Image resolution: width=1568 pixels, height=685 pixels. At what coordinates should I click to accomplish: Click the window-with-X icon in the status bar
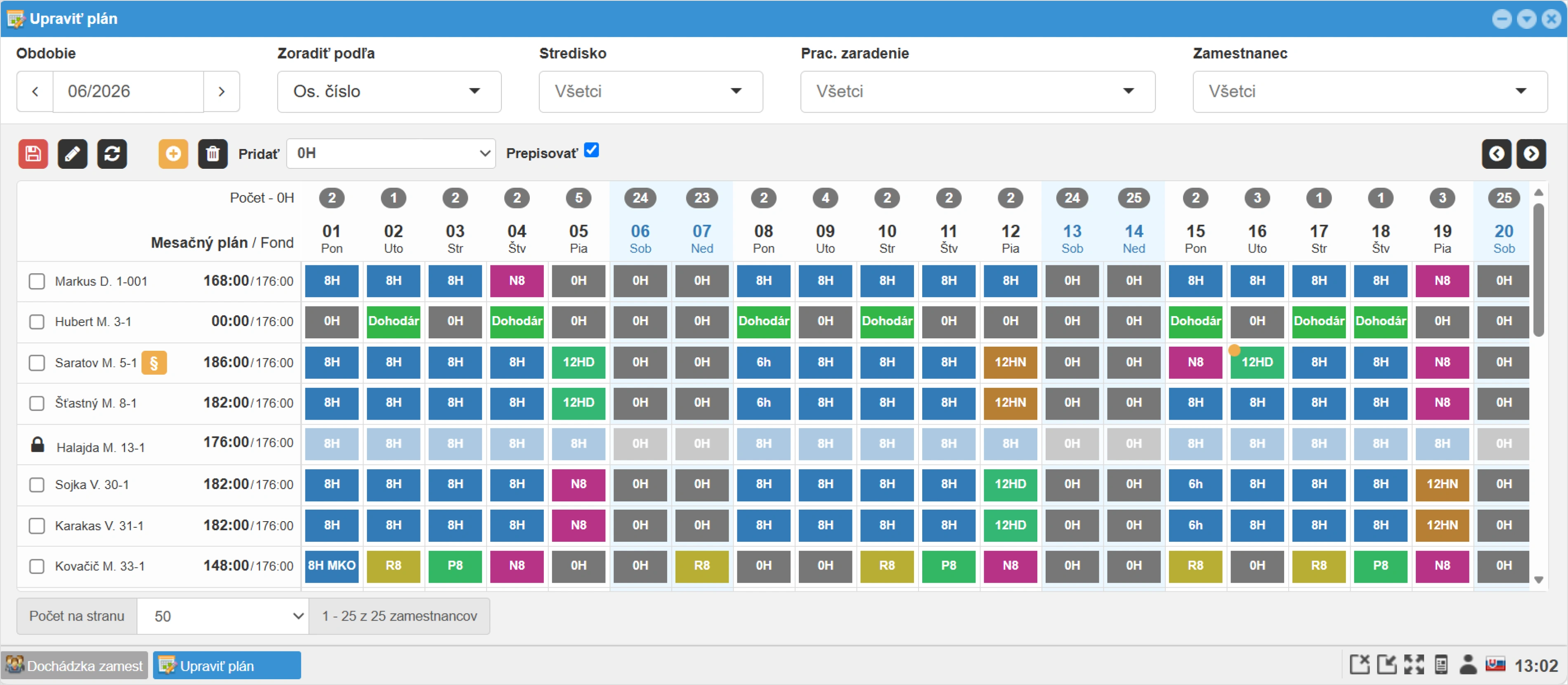coord(1360,665)
